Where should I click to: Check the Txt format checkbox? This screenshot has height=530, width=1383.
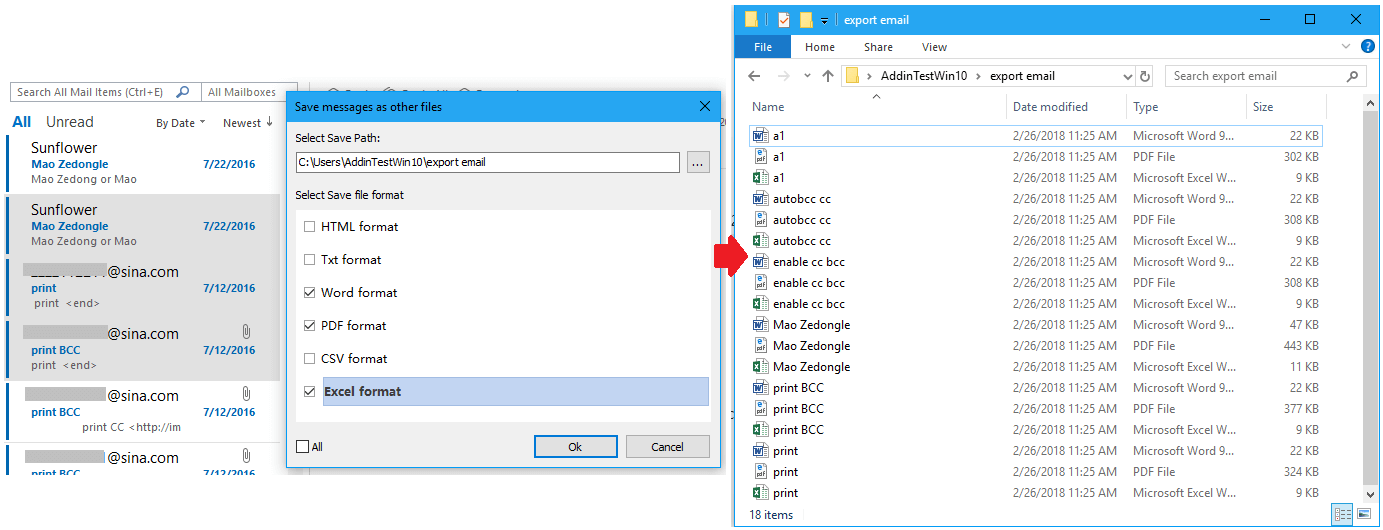pos(310,260)
